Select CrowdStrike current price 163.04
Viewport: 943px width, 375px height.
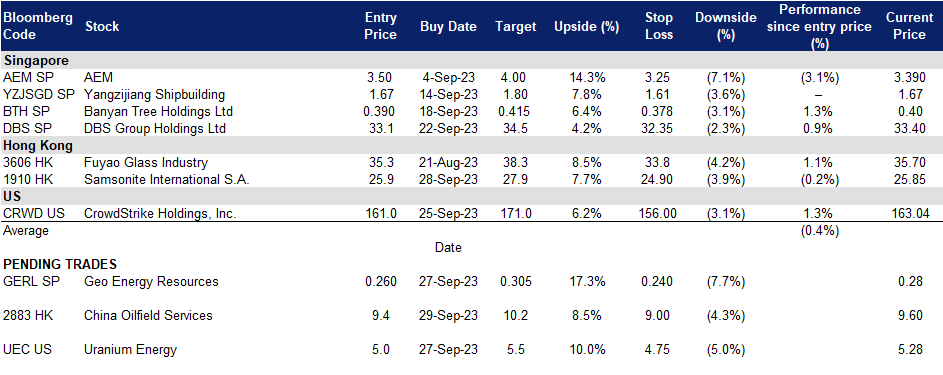pos(908,213)
